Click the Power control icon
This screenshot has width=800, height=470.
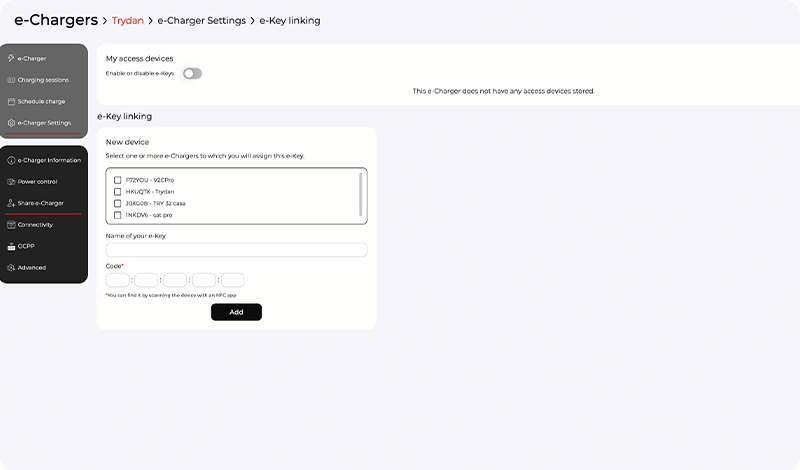(11, 182)
